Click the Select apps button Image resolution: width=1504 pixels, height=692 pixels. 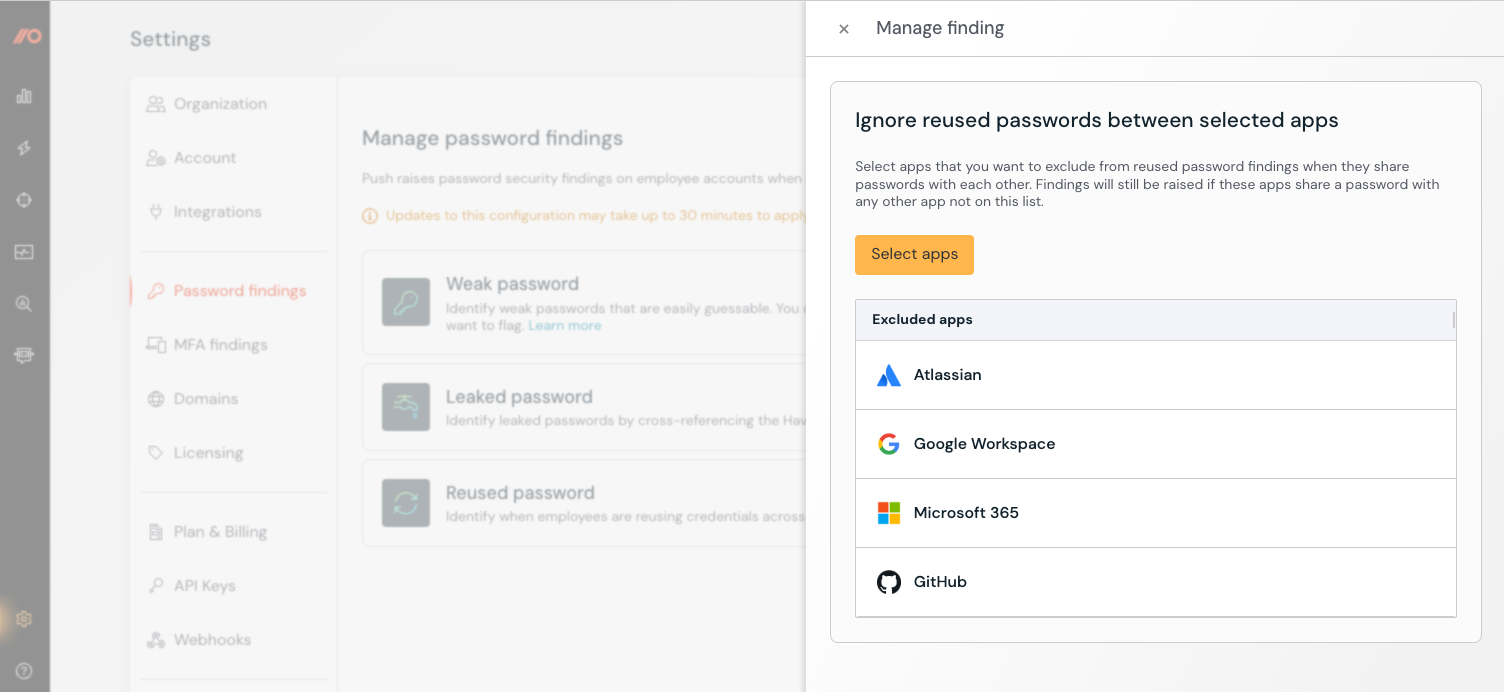(x=914, y=255)
